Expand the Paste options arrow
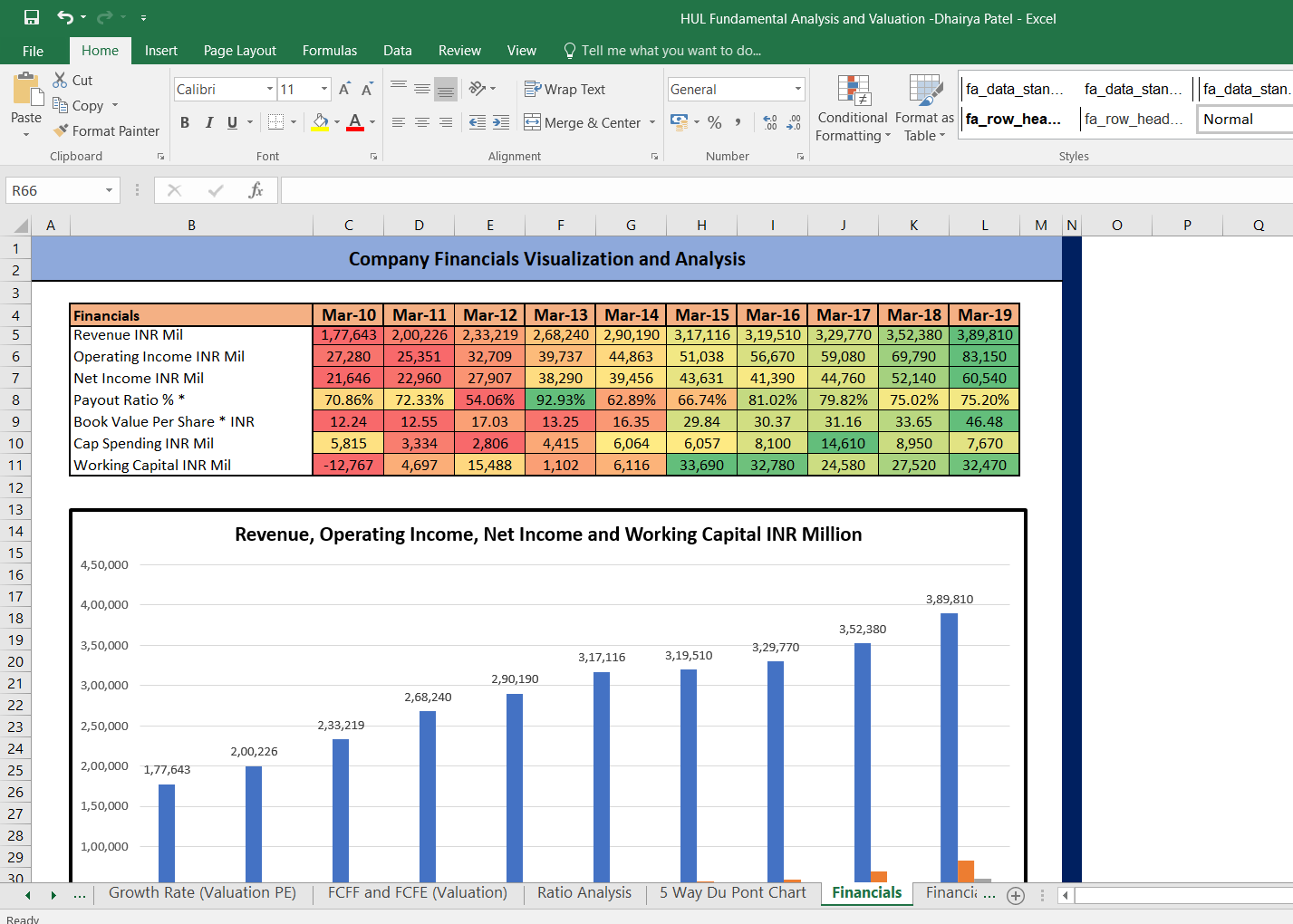1293x924 pixels. [26, 134]
